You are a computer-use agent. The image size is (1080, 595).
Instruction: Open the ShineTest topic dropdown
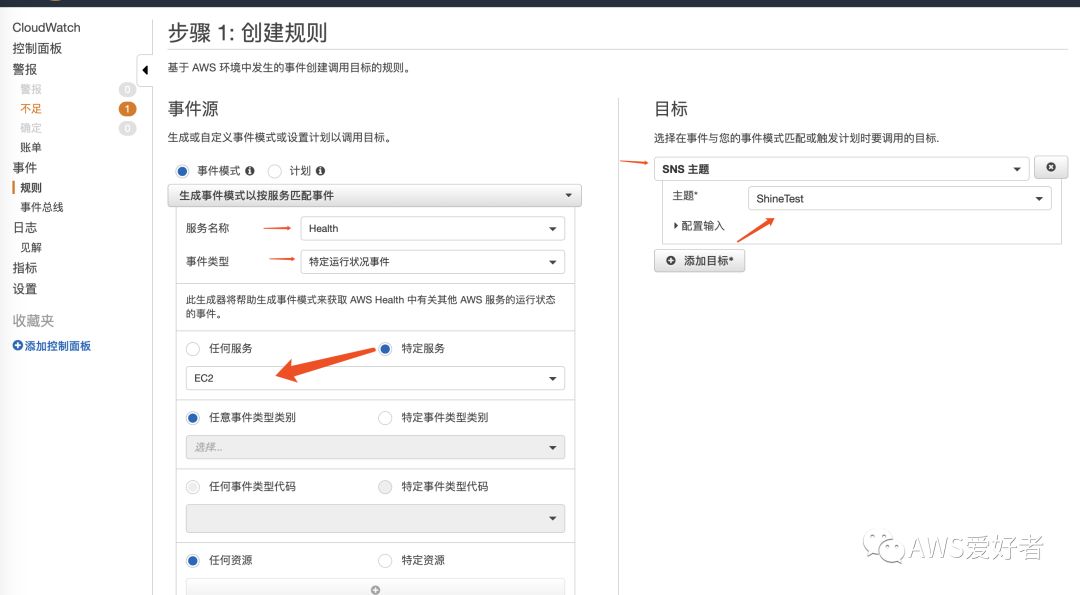point(900,198)
